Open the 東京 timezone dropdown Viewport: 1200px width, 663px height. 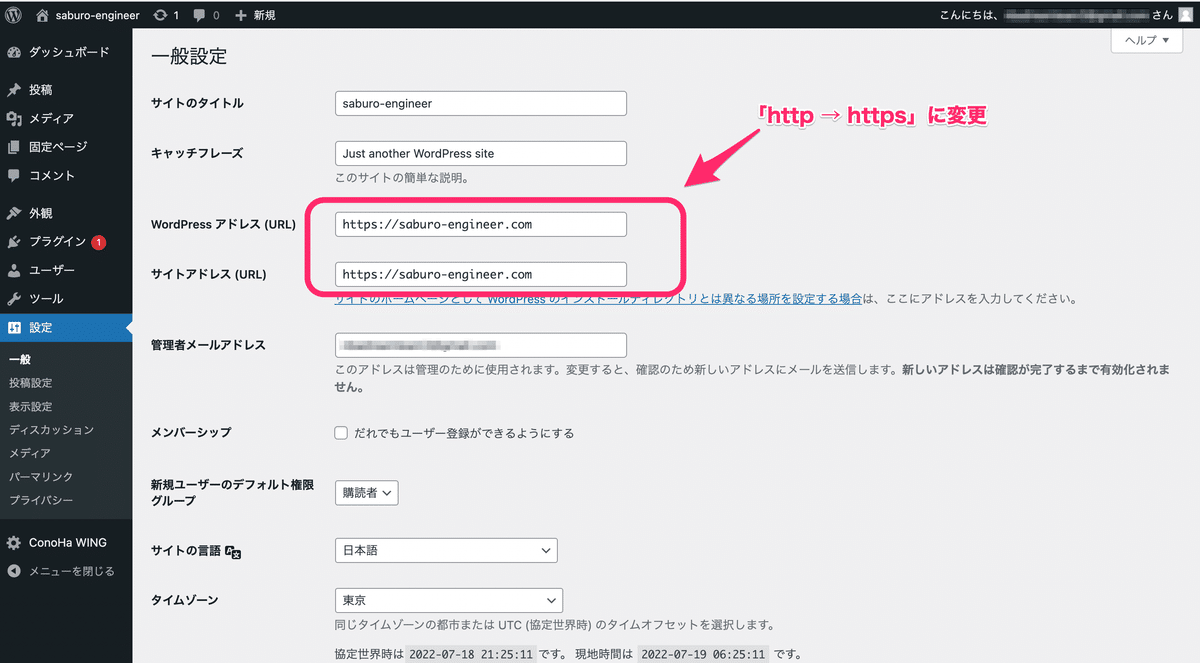click(x=449, y=600)
